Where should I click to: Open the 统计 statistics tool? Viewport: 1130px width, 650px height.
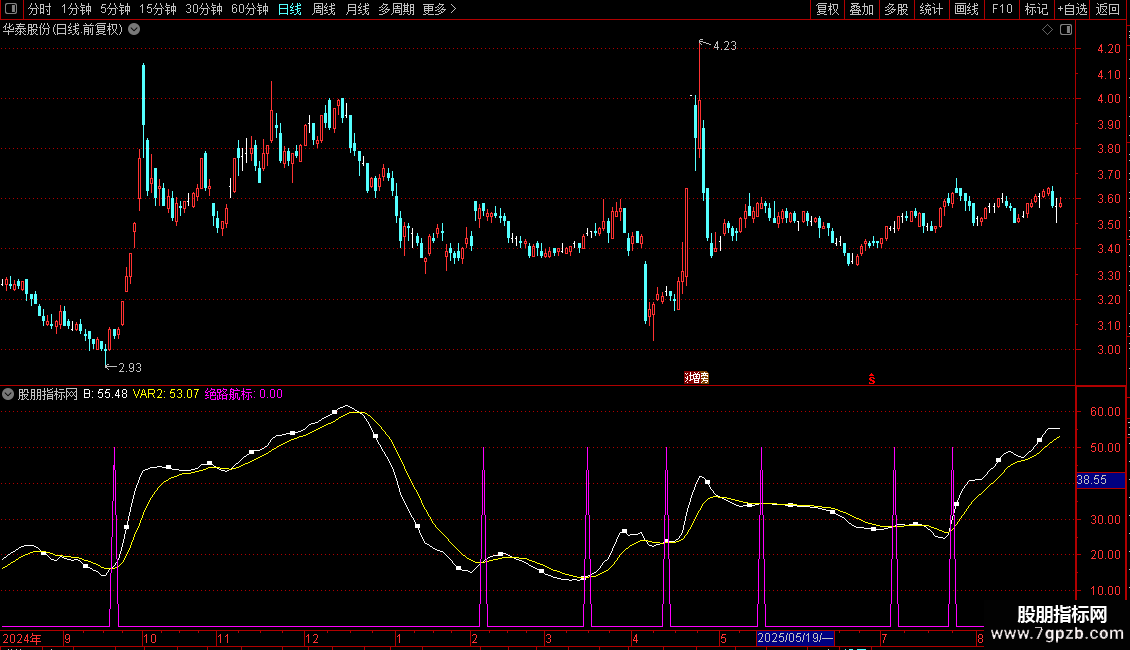931,9
